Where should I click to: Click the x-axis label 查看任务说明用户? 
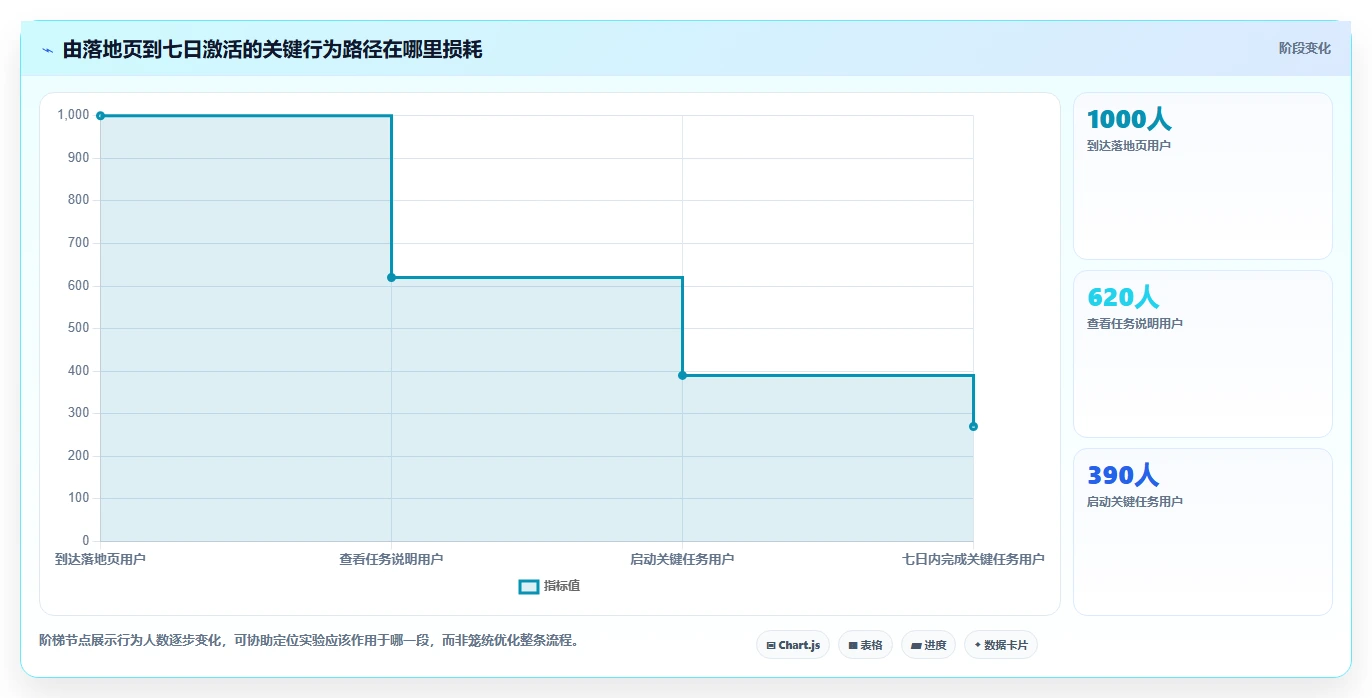point(391,559)
